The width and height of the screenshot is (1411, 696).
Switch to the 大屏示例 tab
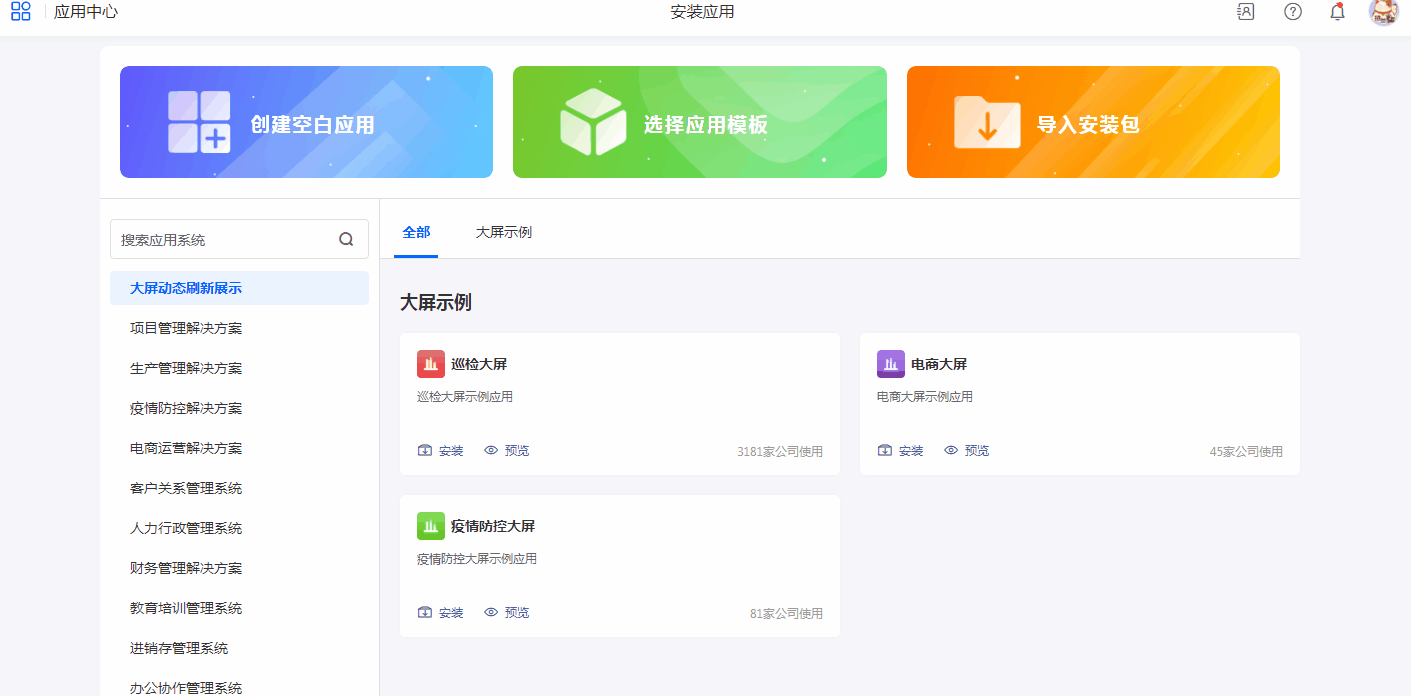pyautogui.click(x=504, y=232)
